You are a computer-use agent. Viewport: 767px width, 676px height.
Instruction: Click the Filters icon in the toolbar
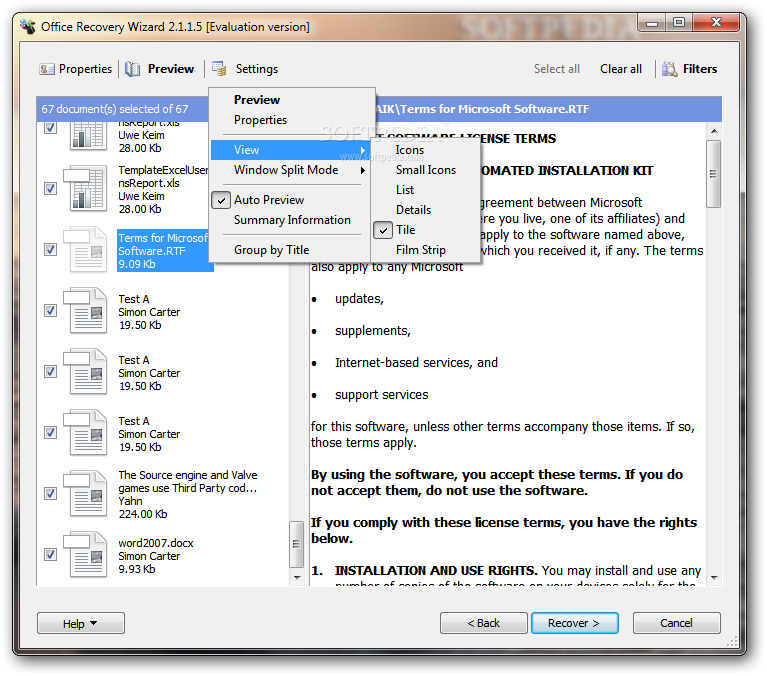coord(670,68)
